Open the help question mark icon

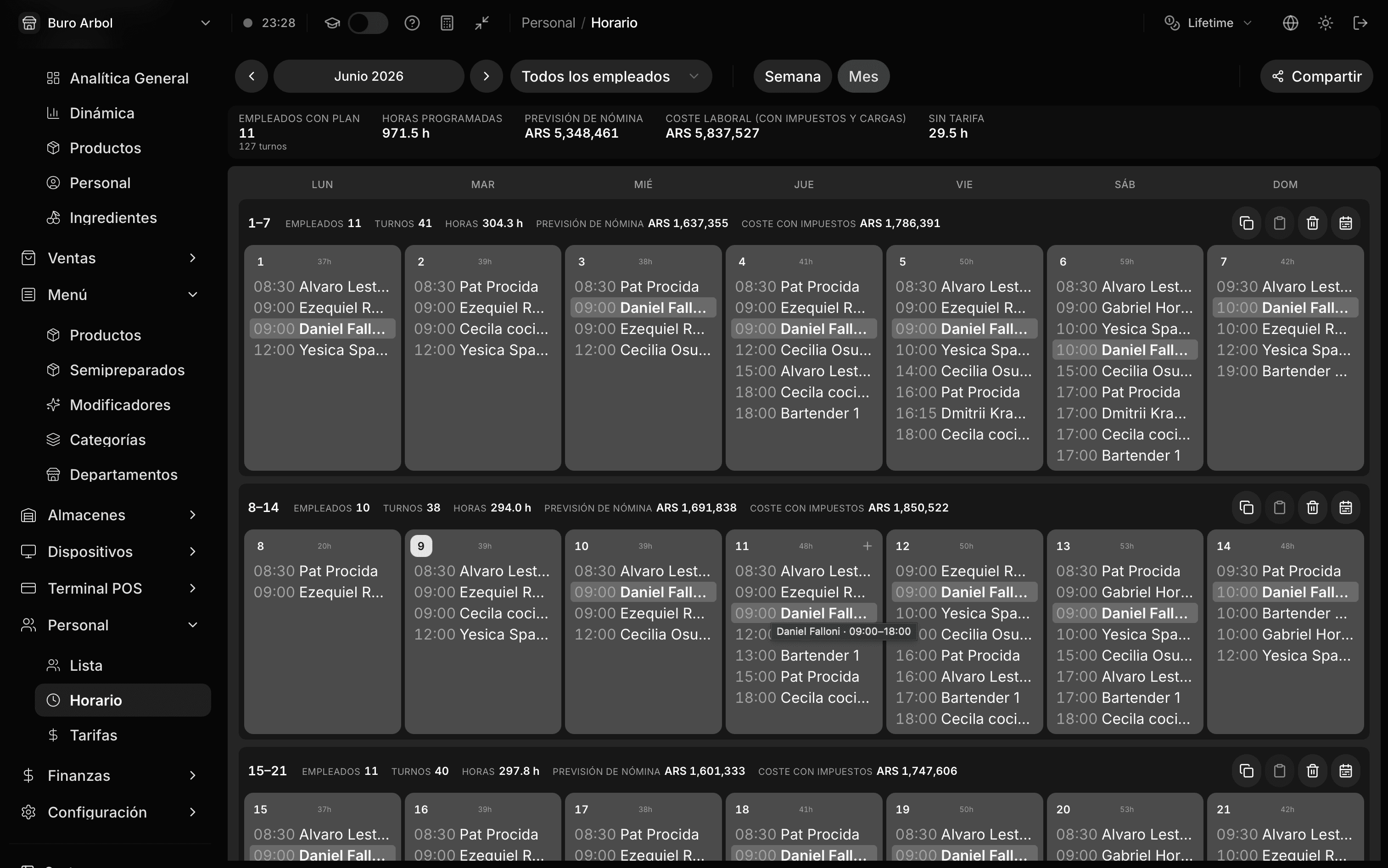pos(412,23)
